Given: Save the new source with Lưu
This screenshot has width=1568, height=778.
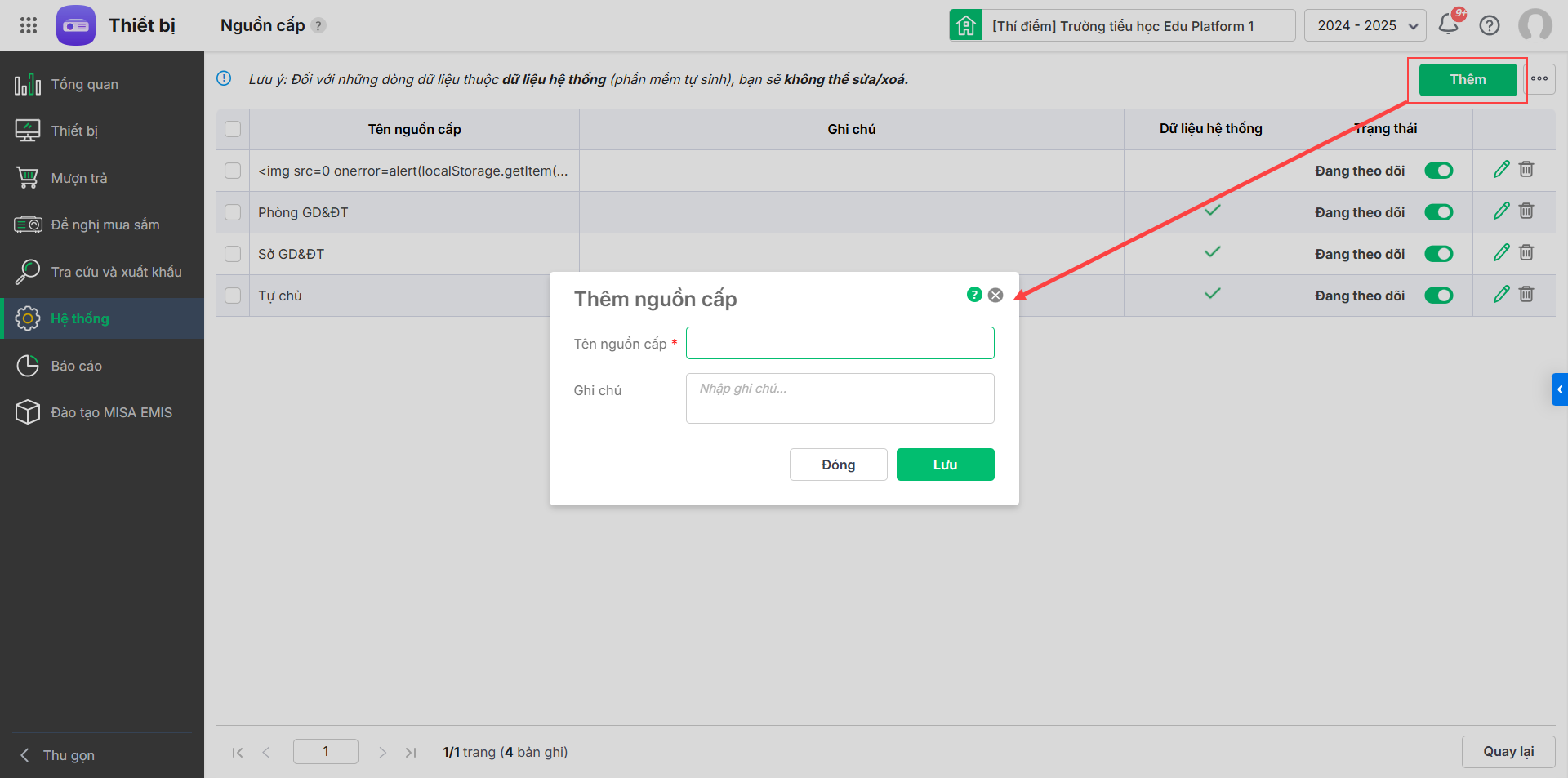Looking at the screenshot, I should pyautogui.click(x=945, y=465).
